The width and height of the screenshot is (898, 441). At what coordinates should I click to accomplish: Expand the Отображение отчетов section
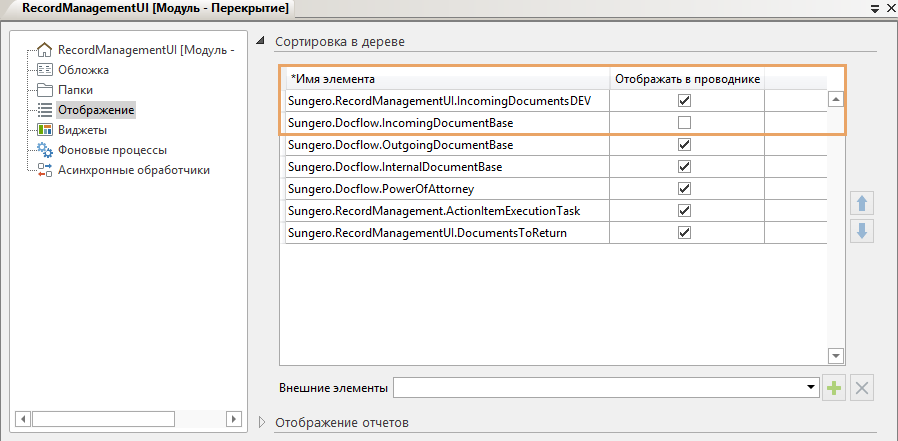coord(263,423)
